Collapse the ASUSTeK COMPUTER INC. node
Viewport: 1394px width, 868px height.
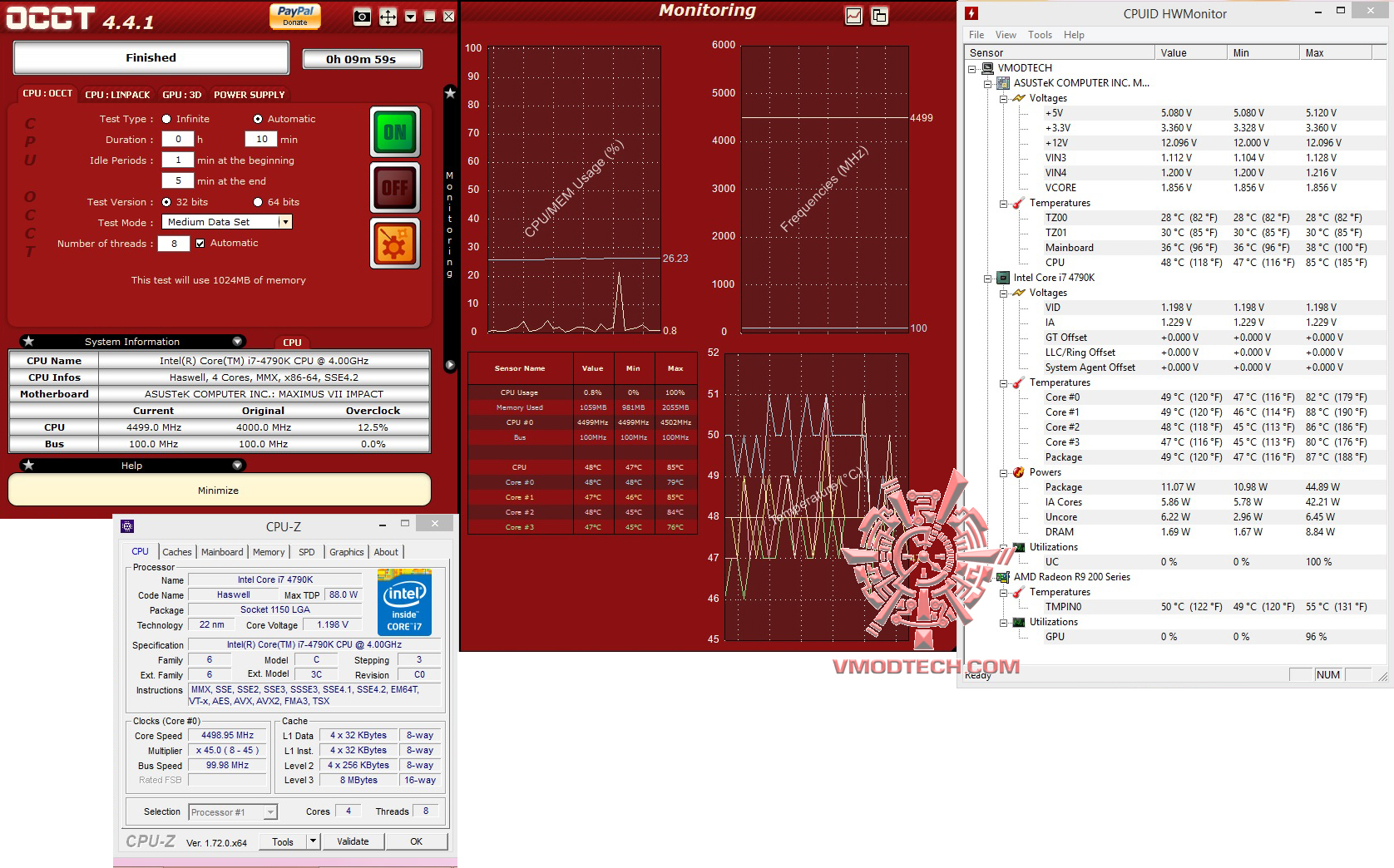[x=987, y=83]
